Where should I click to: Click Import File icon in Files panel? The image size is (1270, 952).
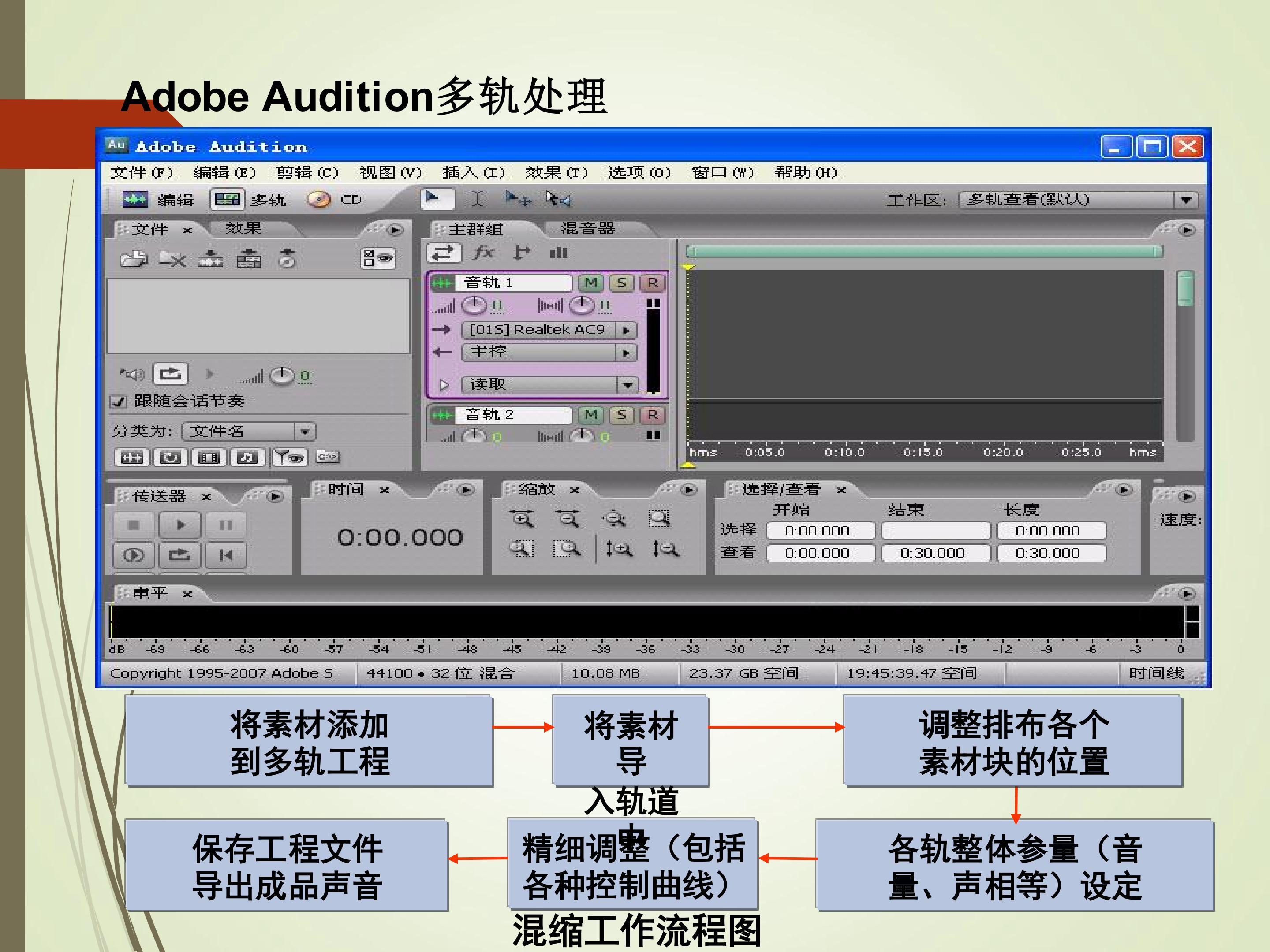(x=134, y=259)
